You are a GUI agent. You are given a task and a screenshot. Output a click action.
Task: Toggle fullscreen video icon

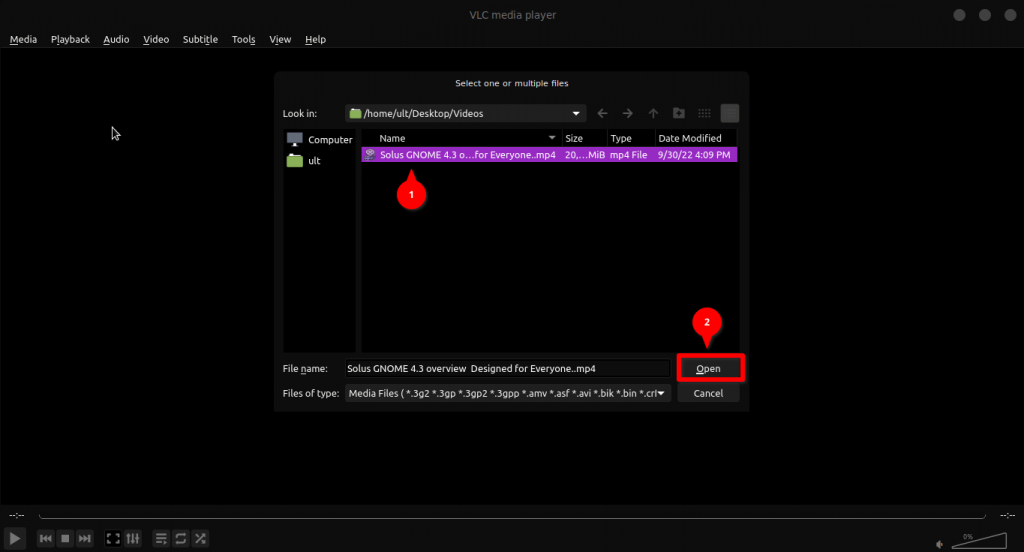point(113,538)
